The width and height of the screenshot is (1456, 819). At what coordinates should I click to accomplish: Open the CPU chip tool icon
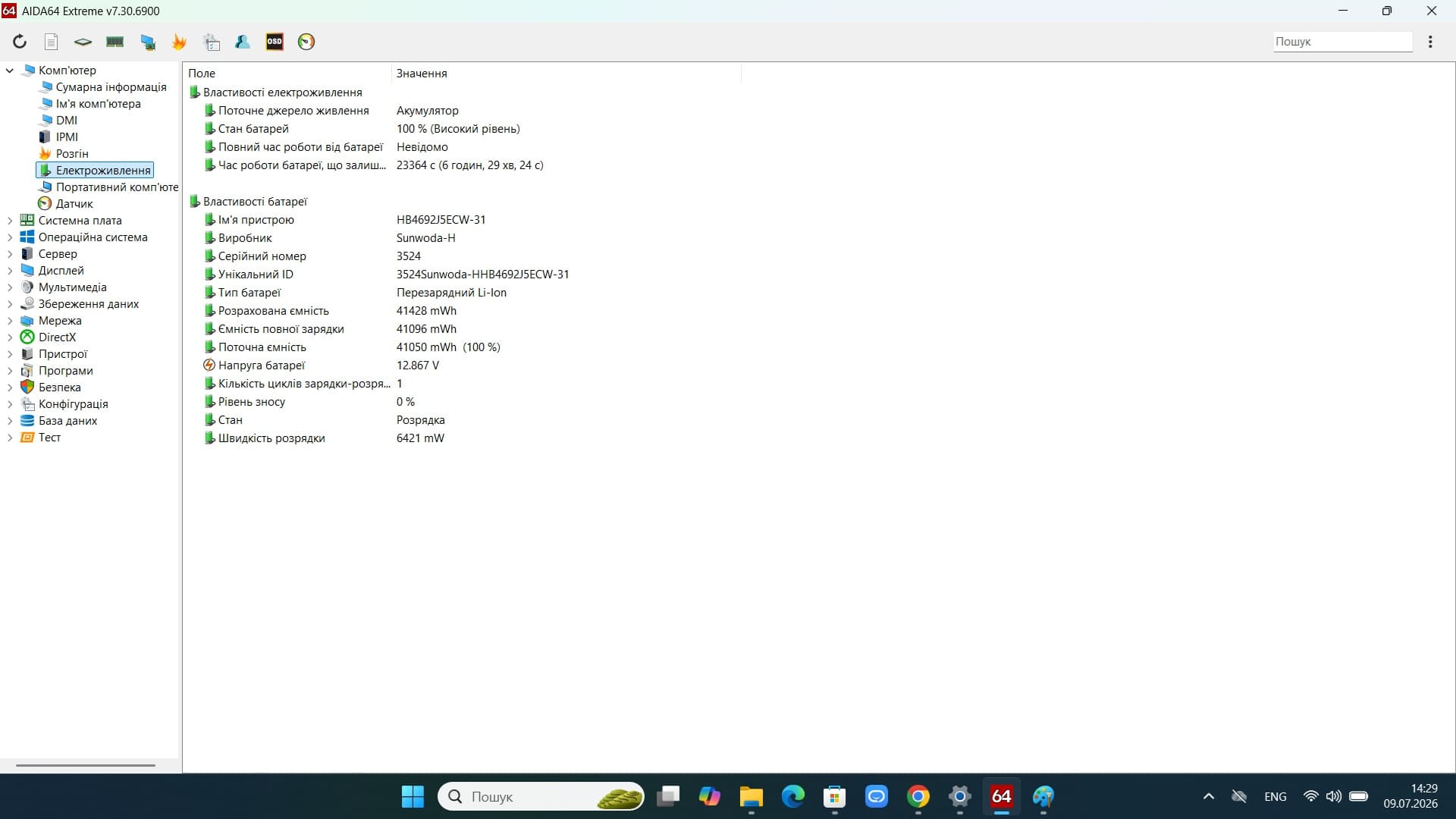pos(83,42)
